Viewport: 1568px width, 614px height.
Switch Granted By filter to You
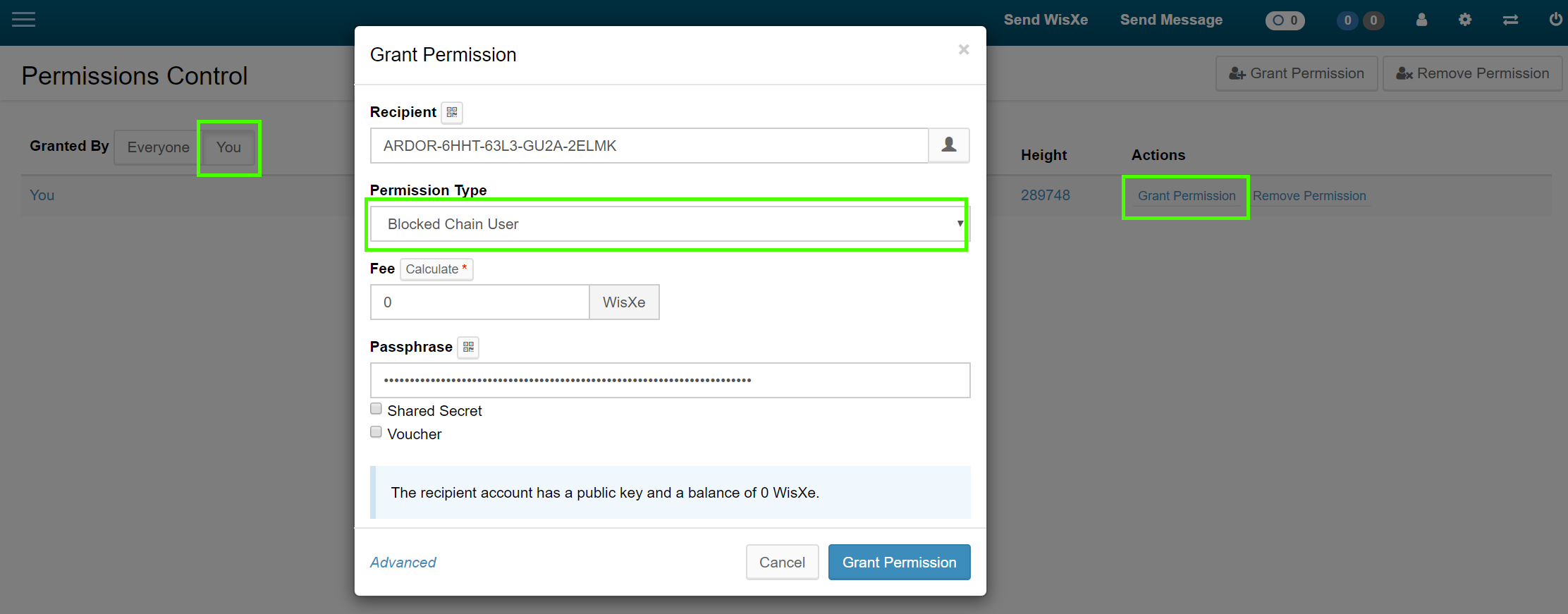click(x=228, y=147)
